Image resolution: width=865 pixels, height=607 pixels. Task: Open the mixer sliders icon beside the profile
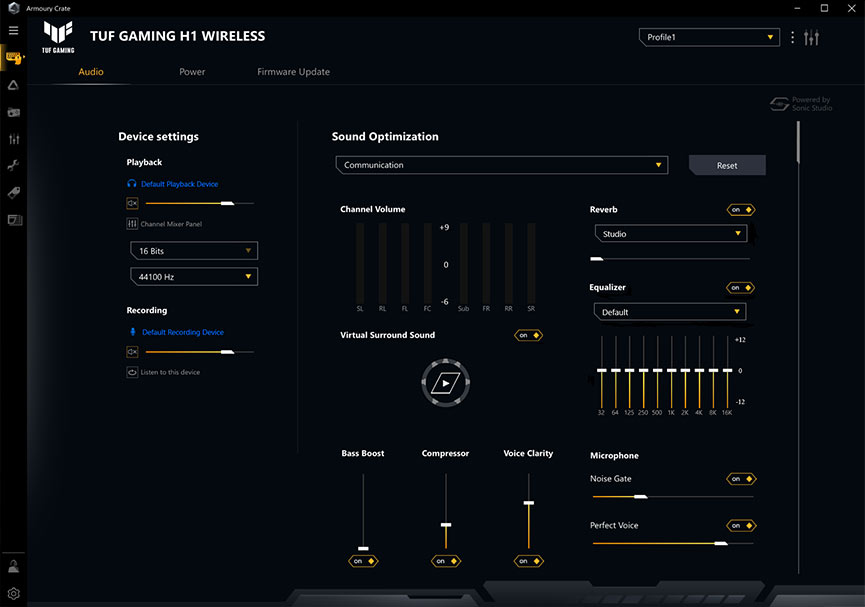[811, 38]
